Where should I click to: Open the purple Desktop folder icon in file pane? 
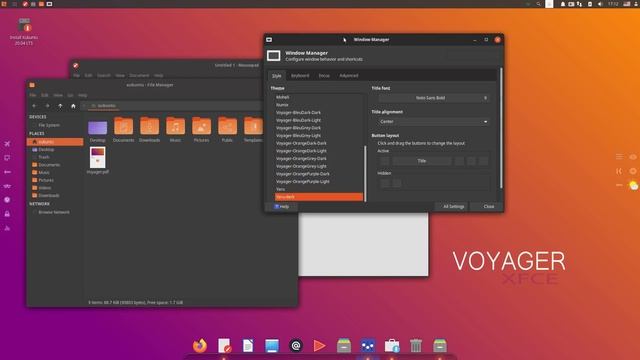click(x=98, y=127)
